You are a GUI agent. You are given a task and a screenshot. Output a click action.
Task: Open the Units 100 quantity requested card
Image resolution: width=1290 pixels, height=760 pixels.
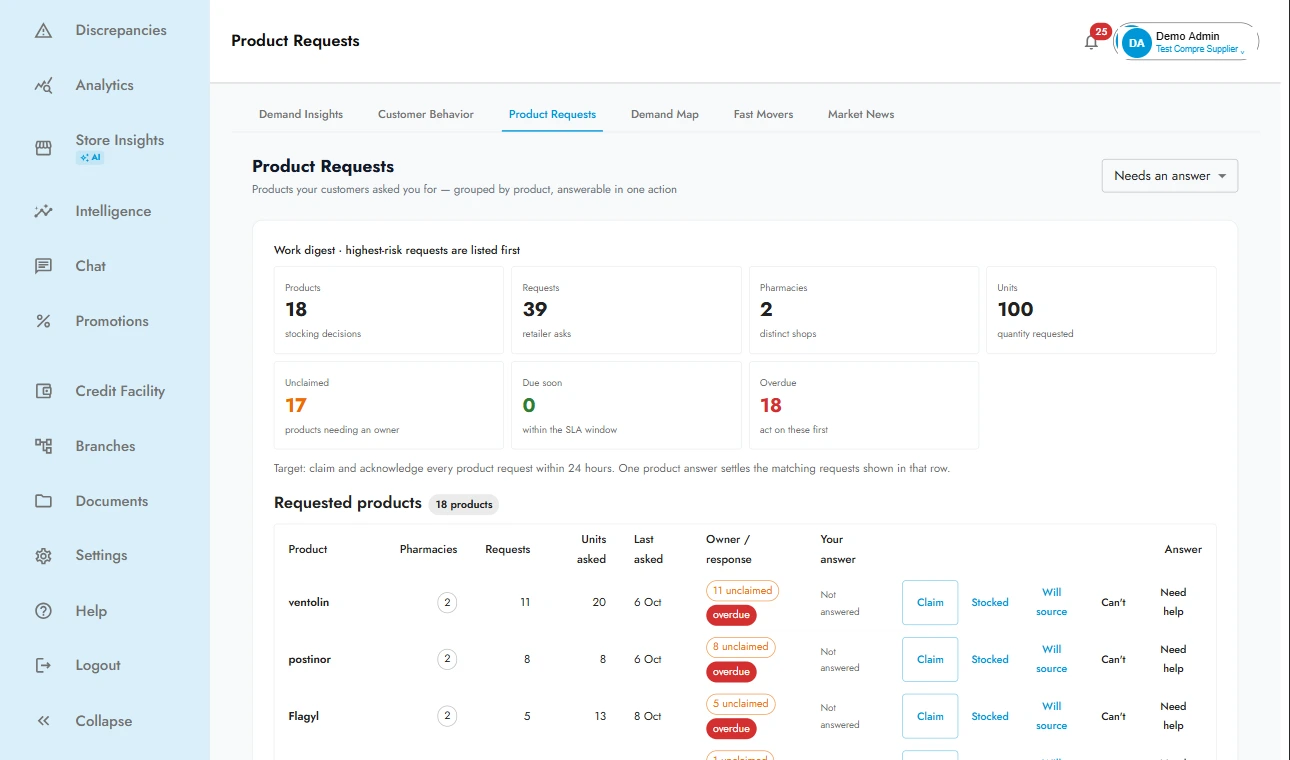click(x=1101, y=310)
